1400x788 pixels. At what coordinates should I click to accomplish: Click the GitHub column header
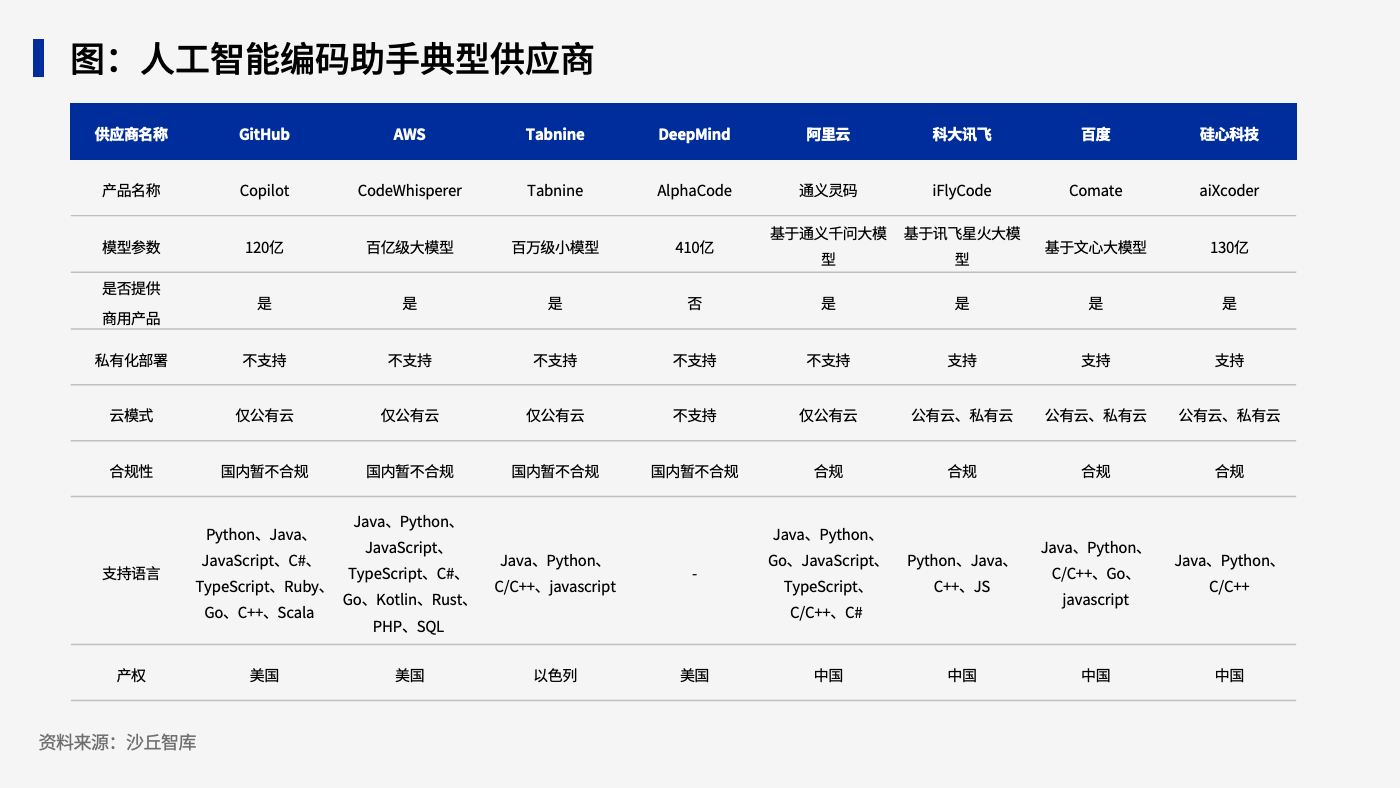pos(264,134)
